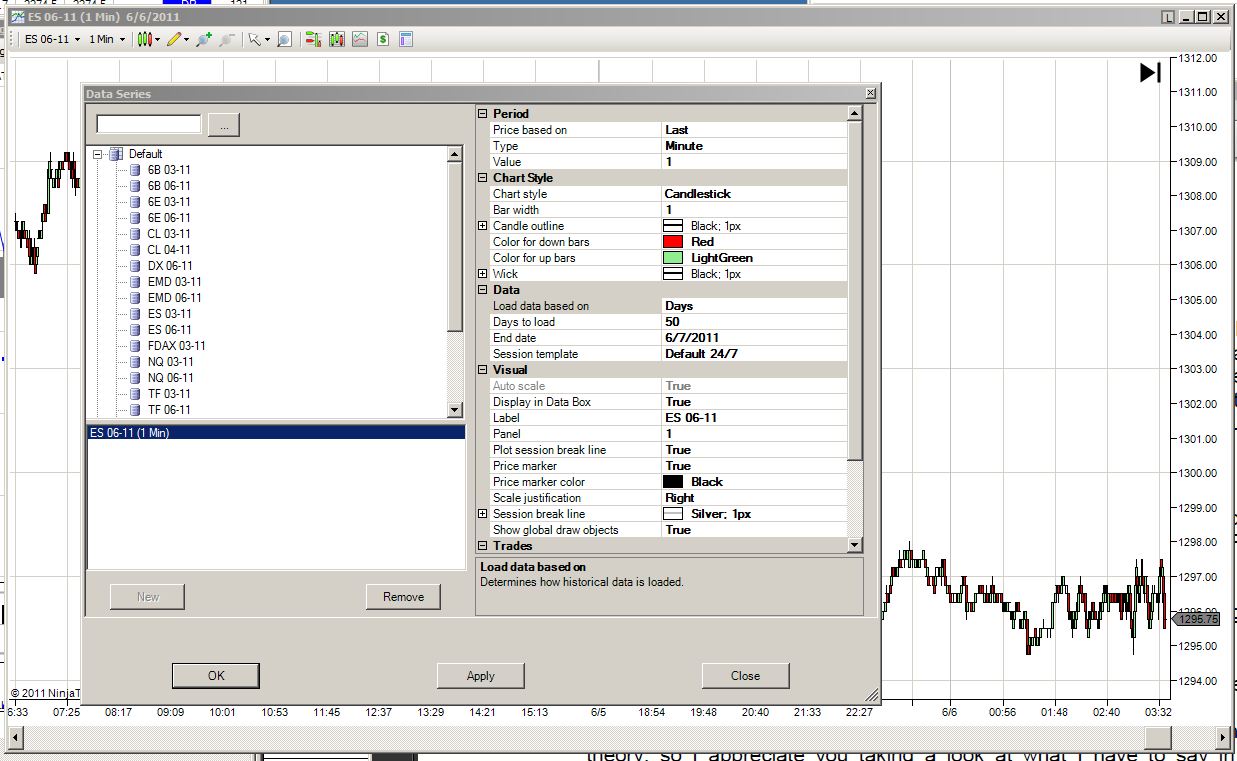The height and width of the screenshot is (761, 1237).
Task: Click the Type value Minute
Action: tap(754, 146)
